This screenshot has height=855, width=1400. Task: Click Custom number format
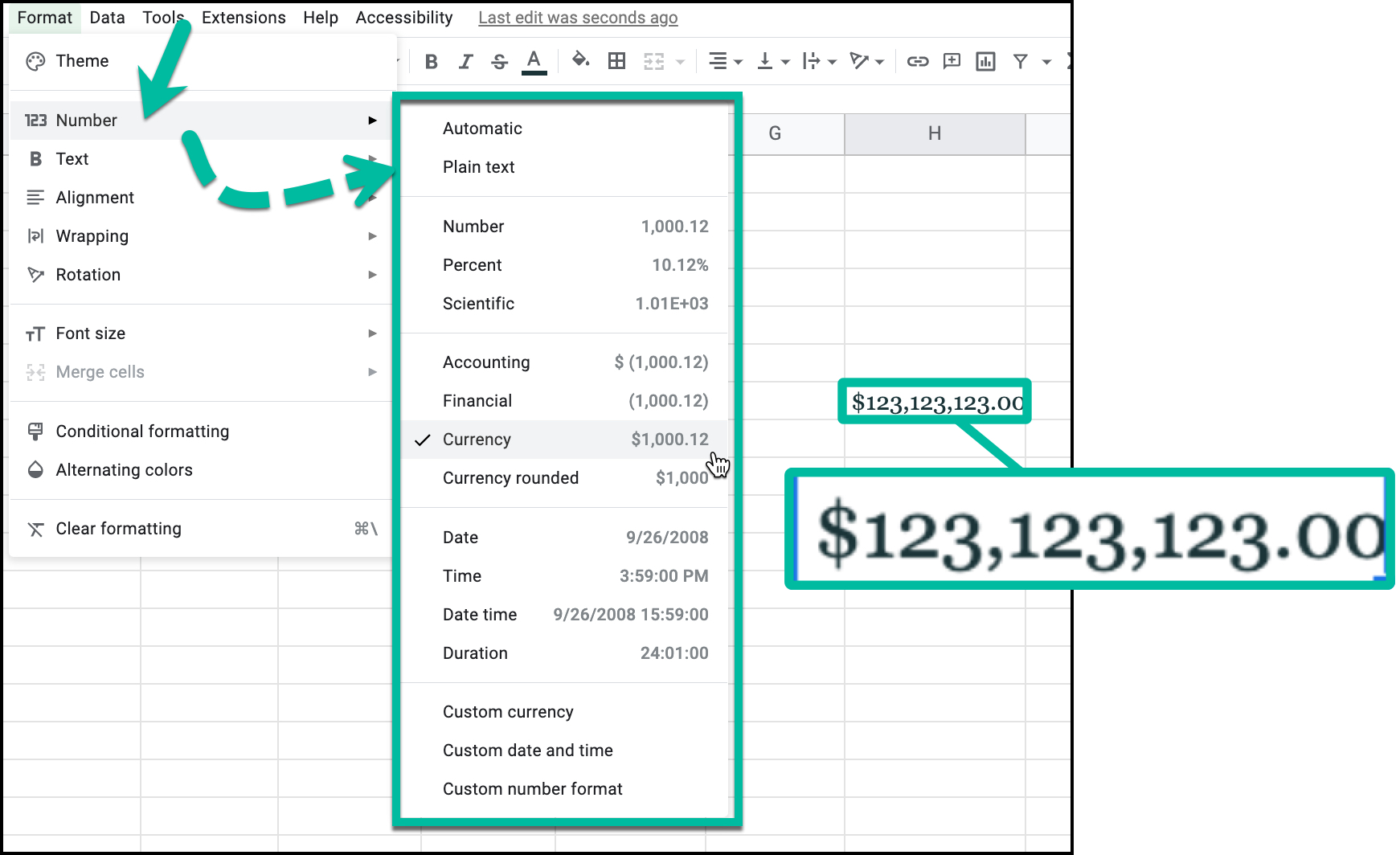point(532,788)
